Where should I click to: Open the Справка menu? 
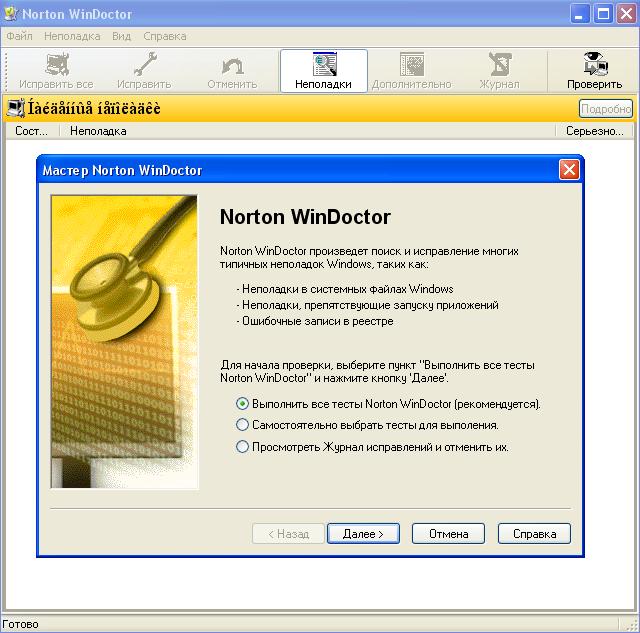(164, 36)
